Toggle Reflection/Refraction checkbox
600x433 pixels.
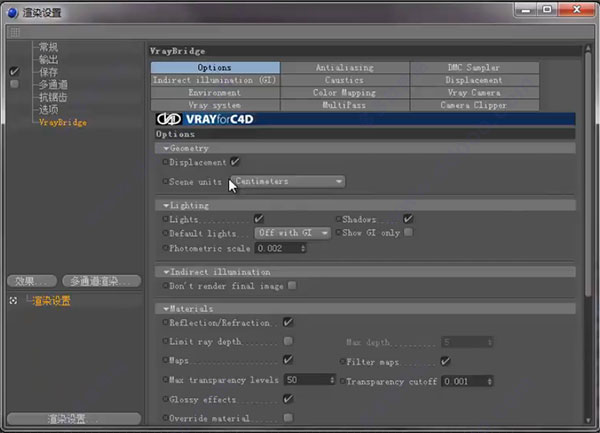coord(288,322)
